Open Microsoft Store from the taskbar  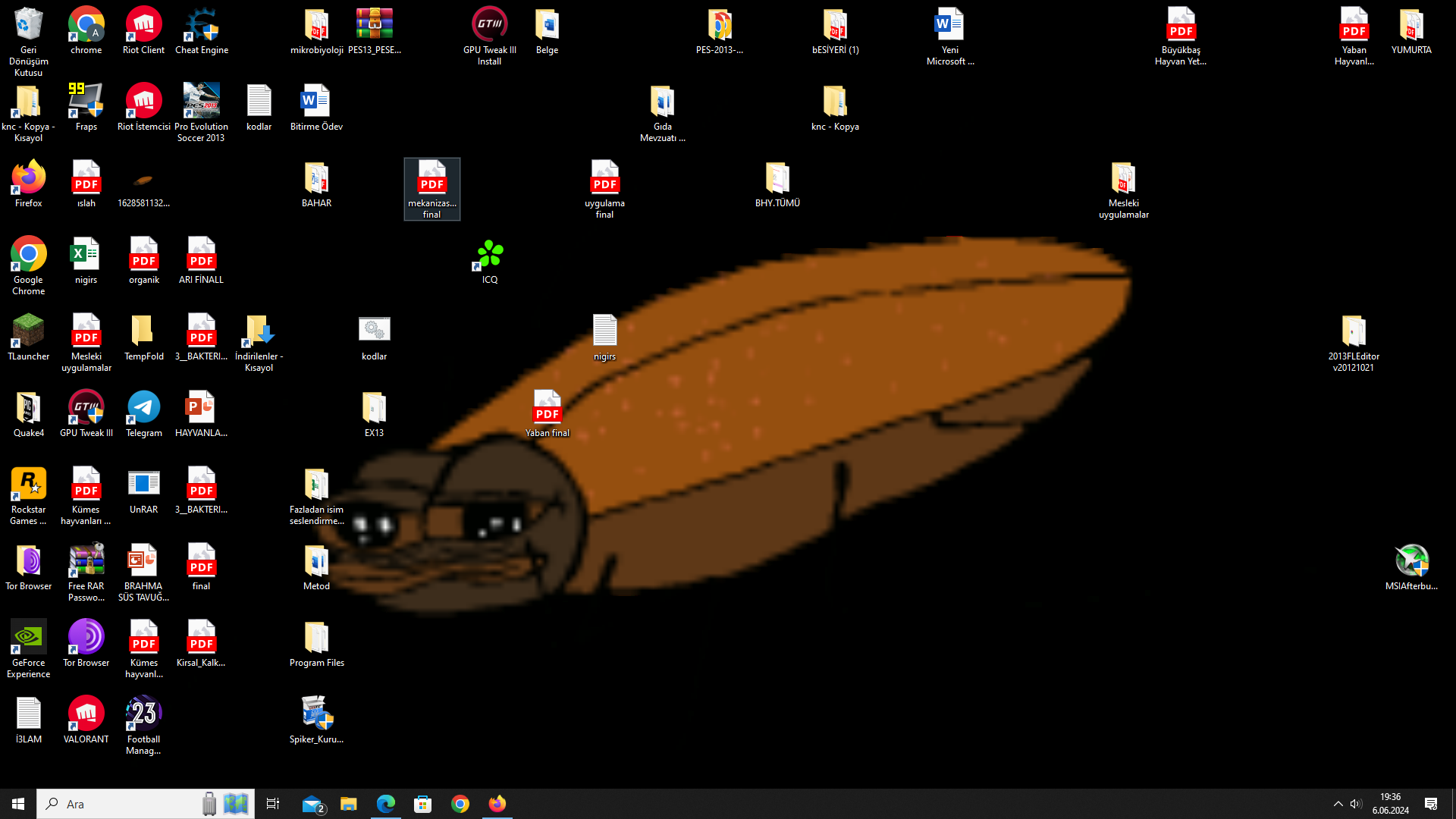pos(423,804)
